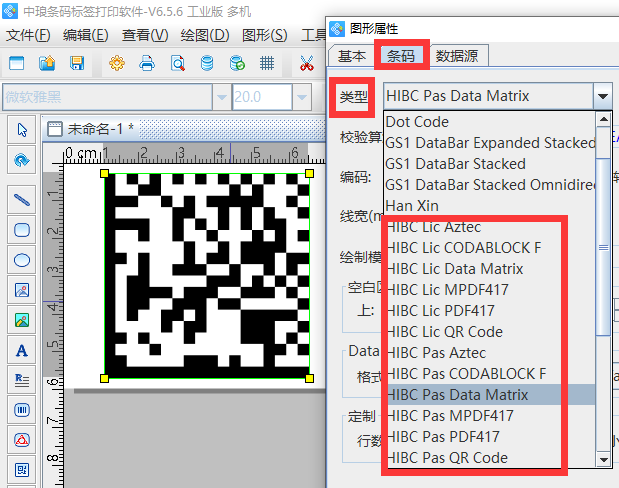The width and height of the screenshot is (619, 488).
Task: Choose HIBC Lic Aztec option
Action: point(490,227)
